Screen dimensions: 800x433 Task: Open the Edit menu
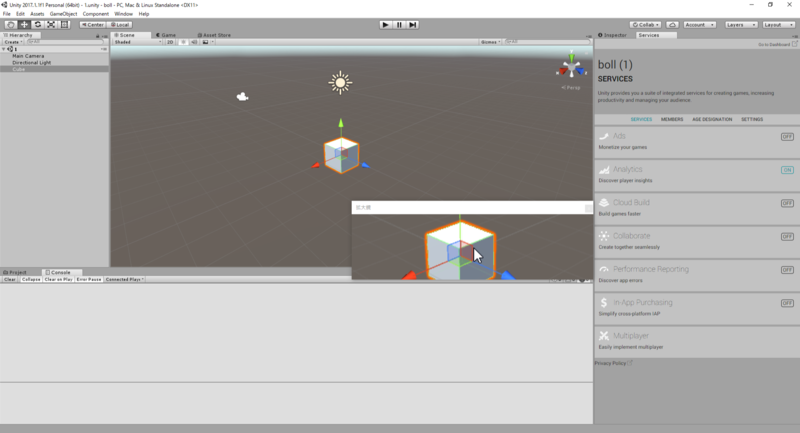[x=20, y=14]
